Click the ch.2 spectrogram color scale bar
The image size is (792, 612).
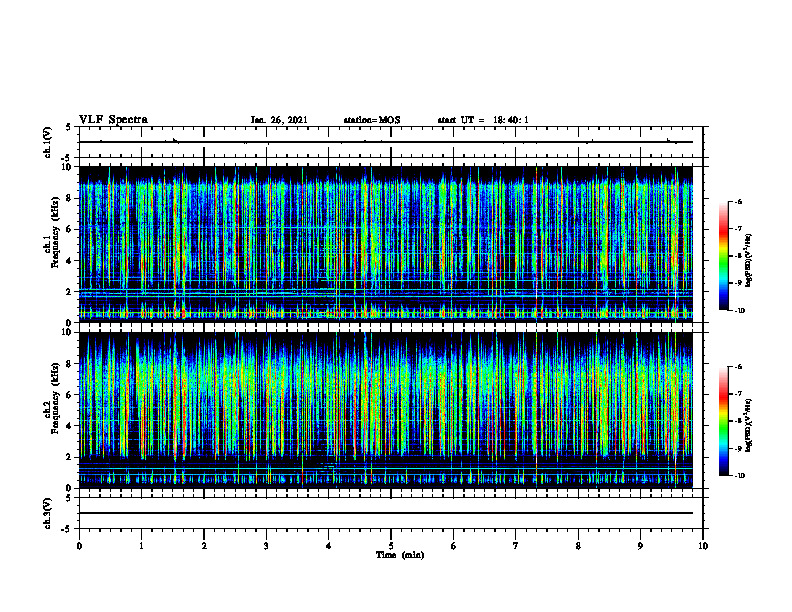click(724, 421)
